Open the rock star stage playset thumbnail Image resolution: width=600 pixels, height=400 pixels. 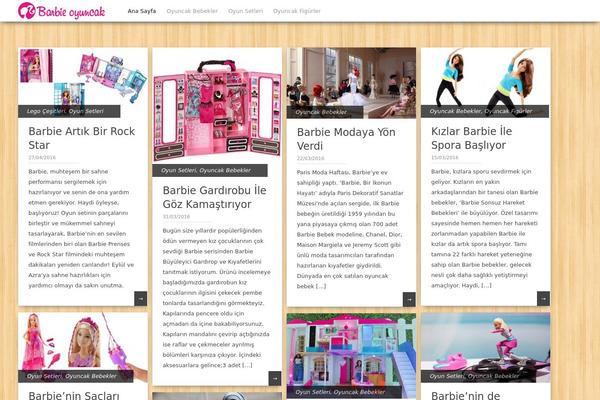pyautogui.click(x=83, y=82)
